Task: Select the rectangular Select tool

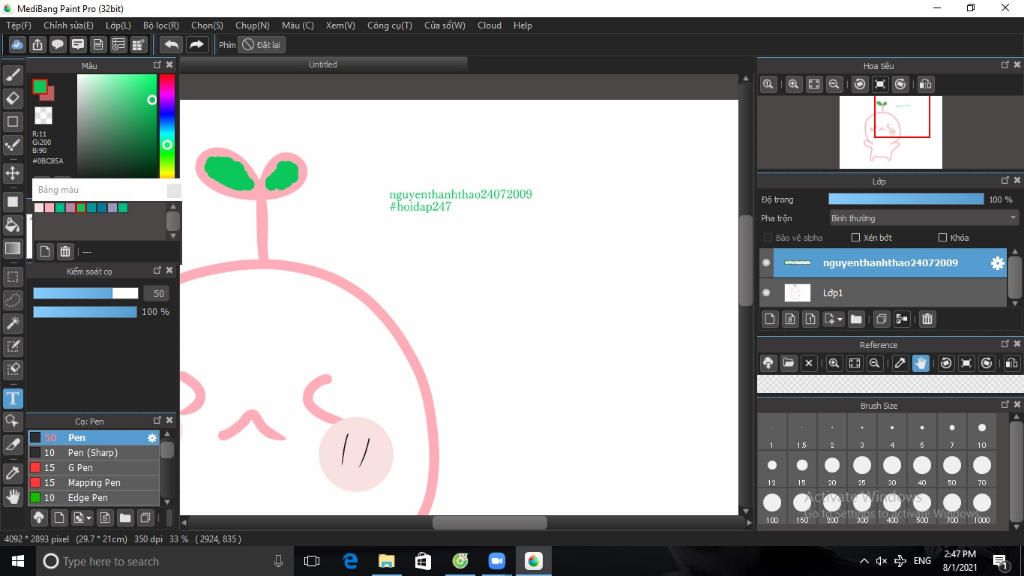Action: click(12, 277)
